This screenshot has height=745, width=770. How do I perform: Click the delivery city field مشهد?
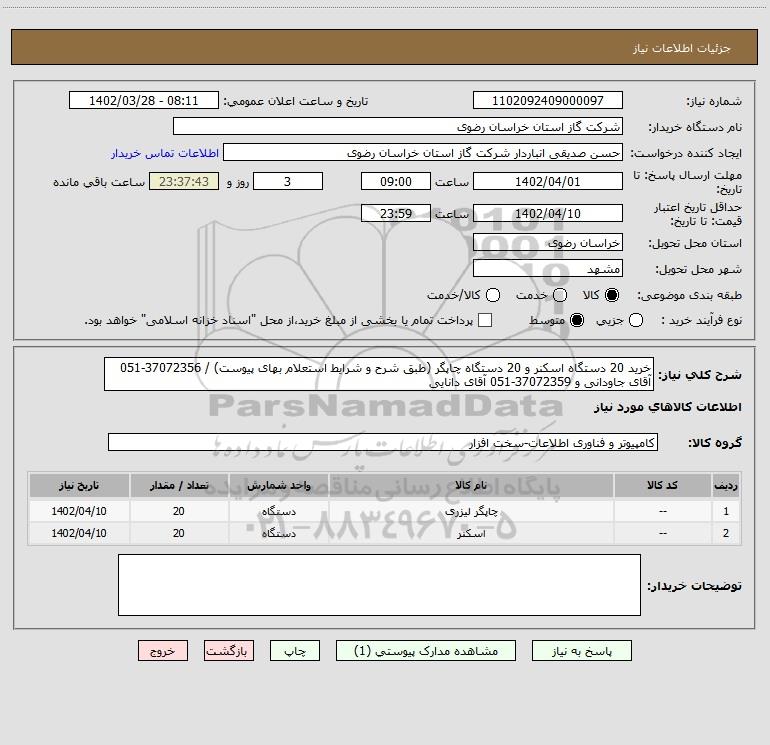(x=548, y=268)
